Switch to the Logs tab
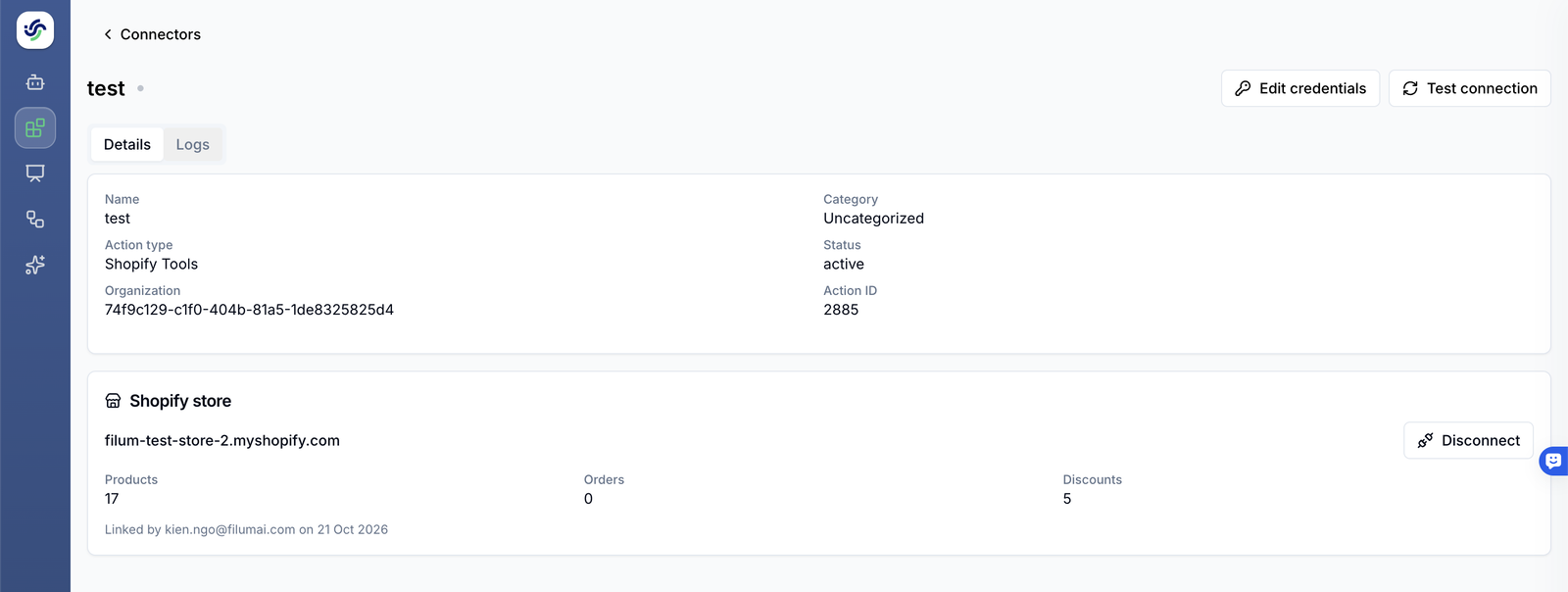 [x=193, y=144]
